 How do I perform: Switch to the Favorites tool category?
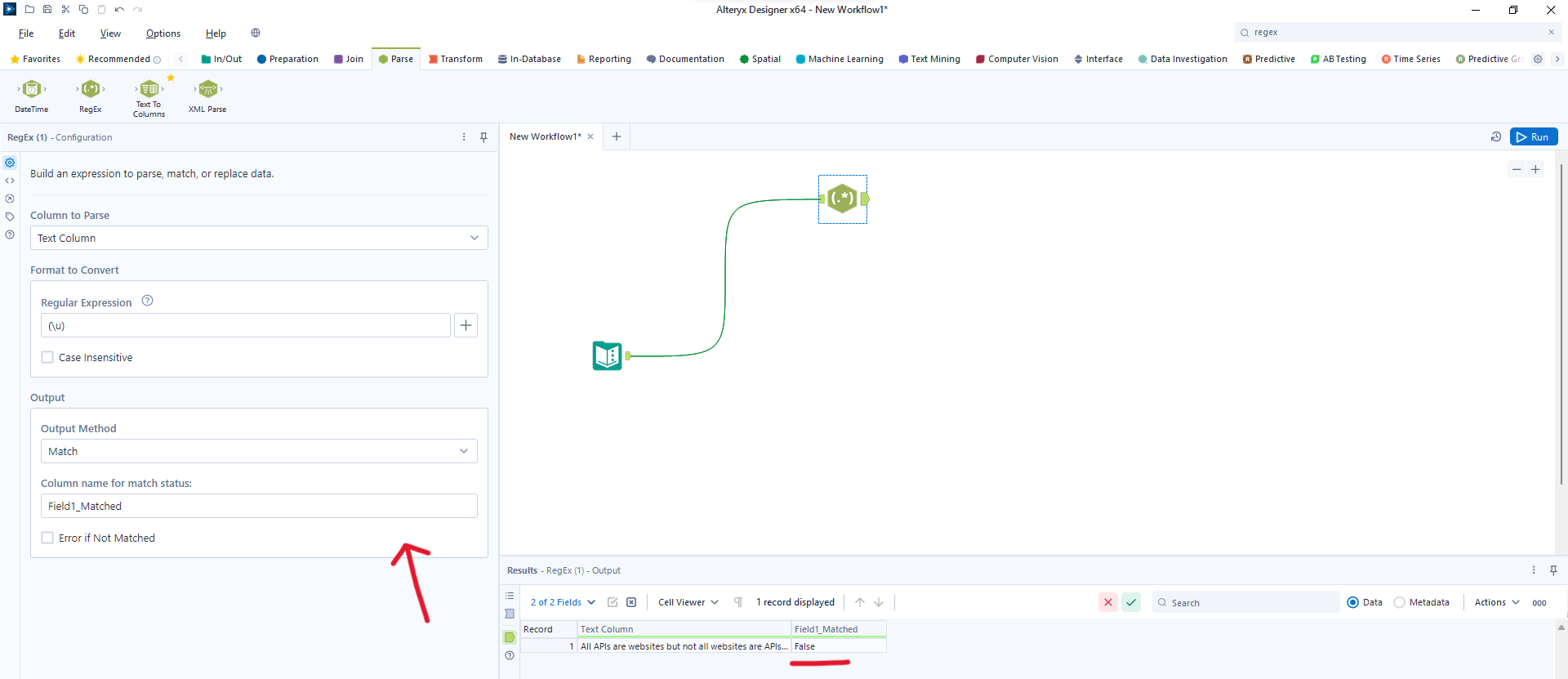35,59
